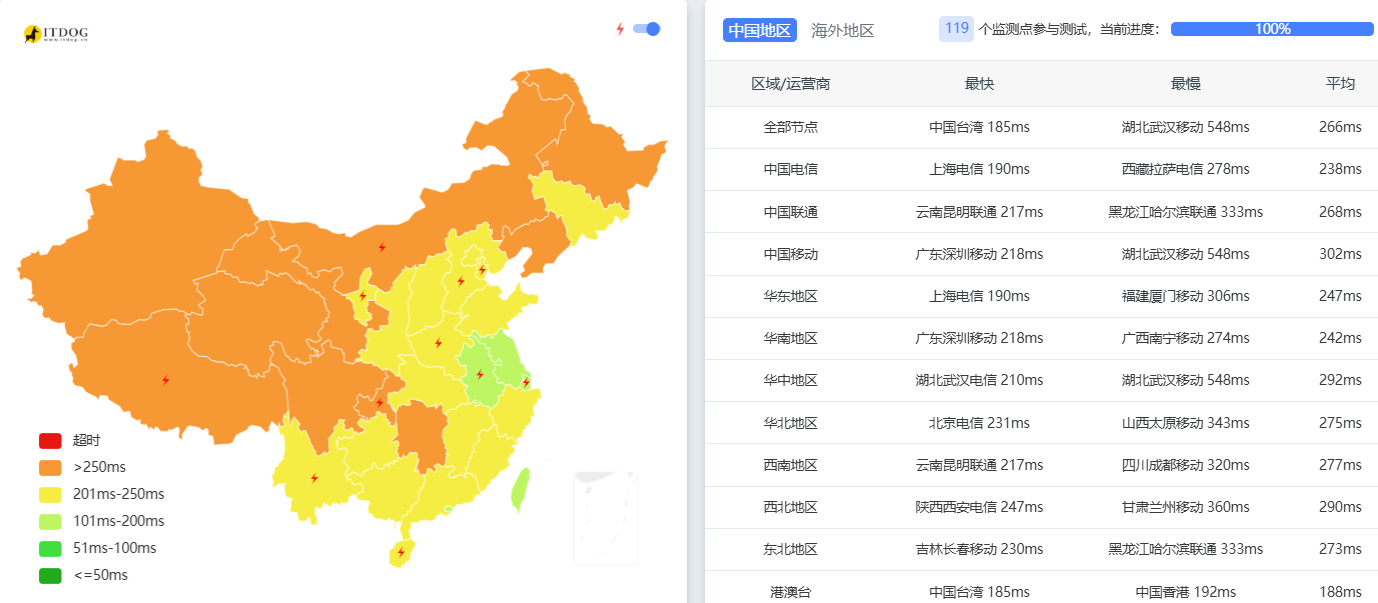
Task: Click the lightning marker on Hainan island
Action: point(401,552)
